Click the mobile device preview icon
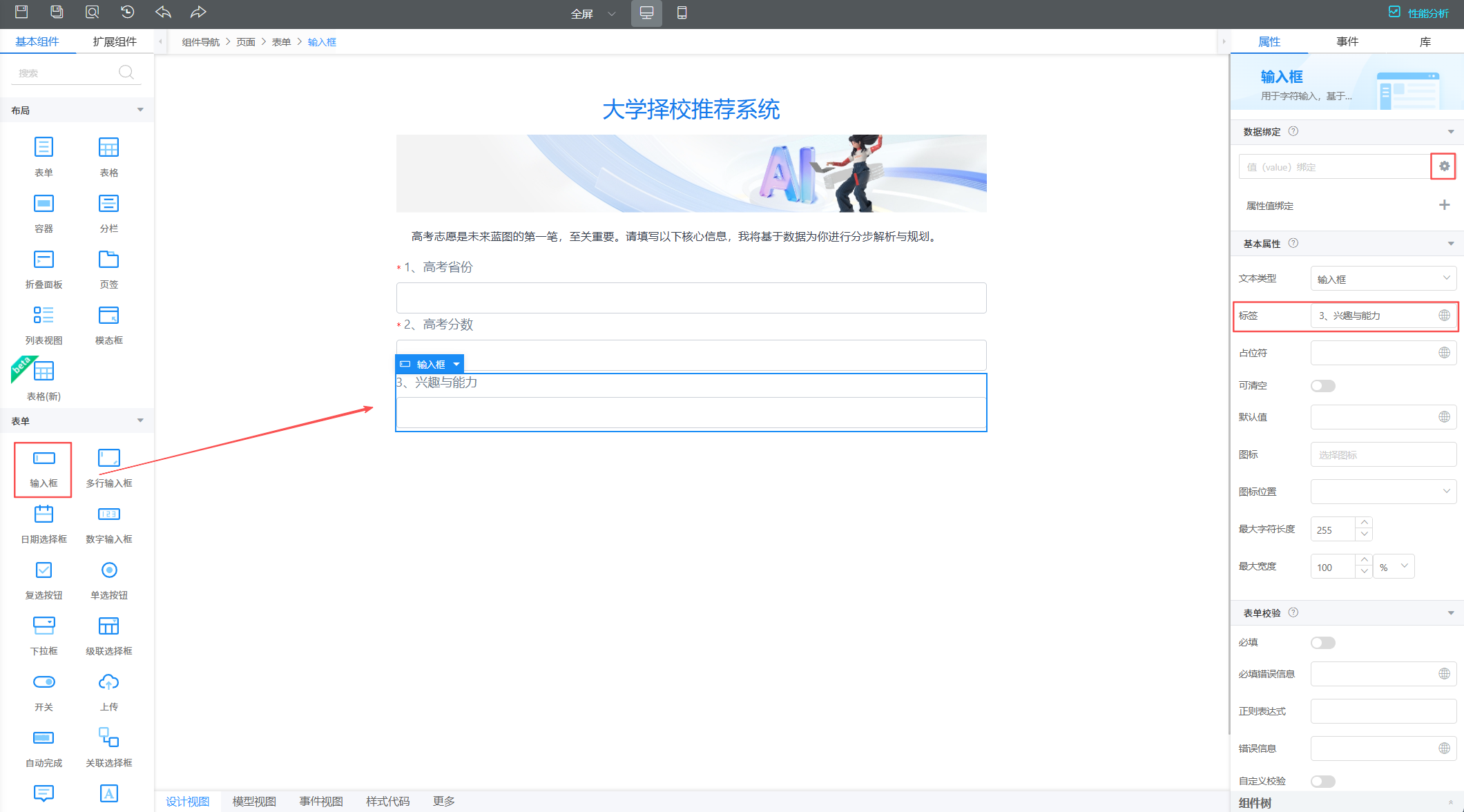Viewport: 1464px width, 812px height. pos(682,13)
